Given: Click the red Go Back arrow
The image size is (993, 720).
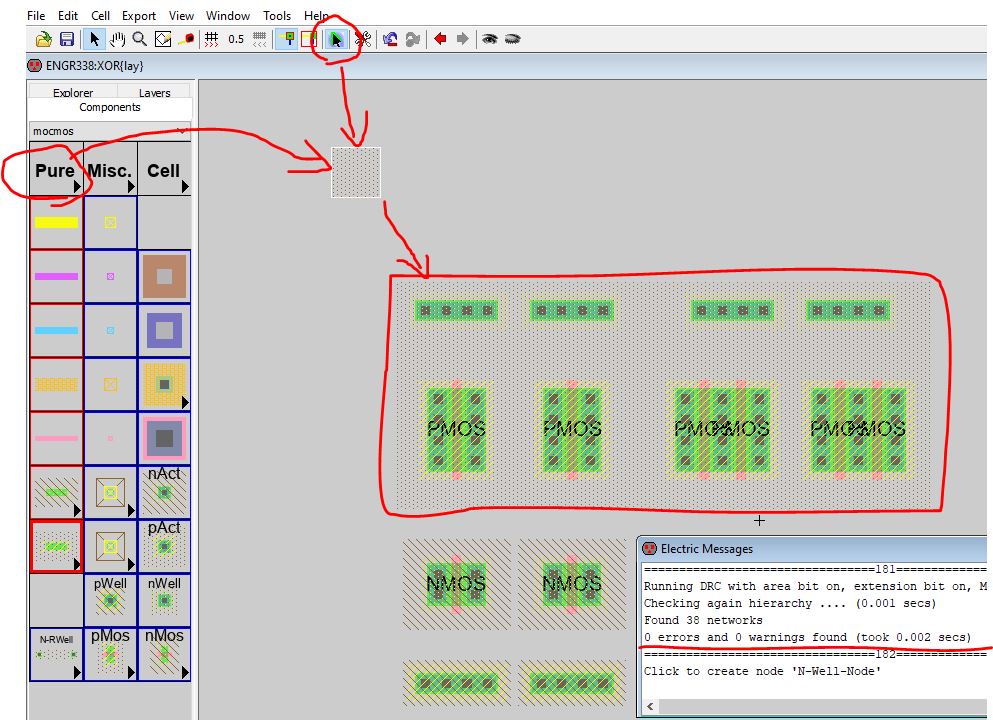Looking at the screenshot, I should click(x=440, y=39).
